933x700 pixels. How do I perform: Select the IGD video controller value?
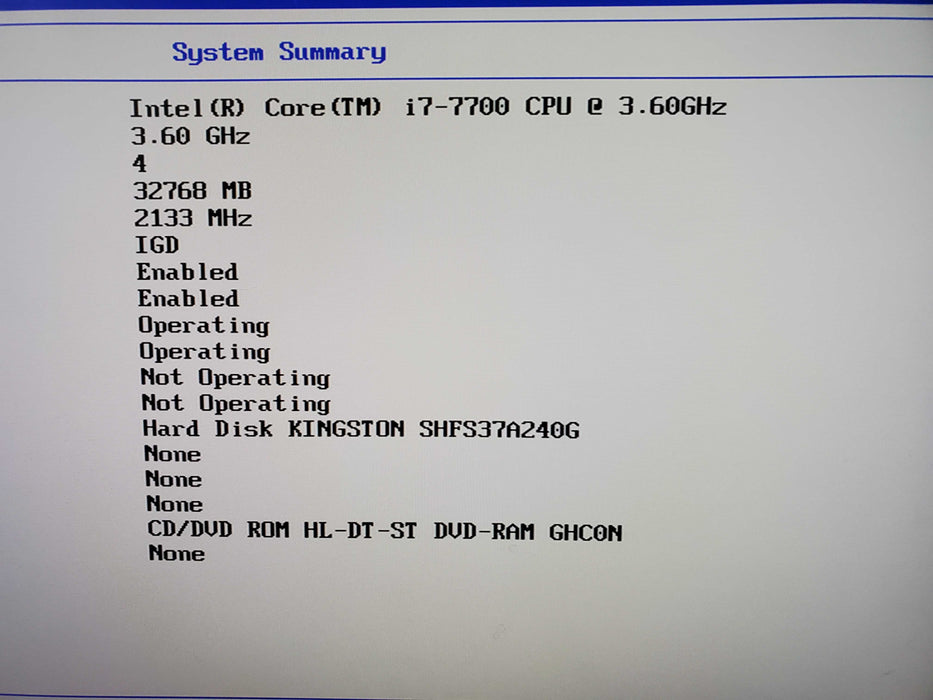pyautogui.click(x=157, y=245)
